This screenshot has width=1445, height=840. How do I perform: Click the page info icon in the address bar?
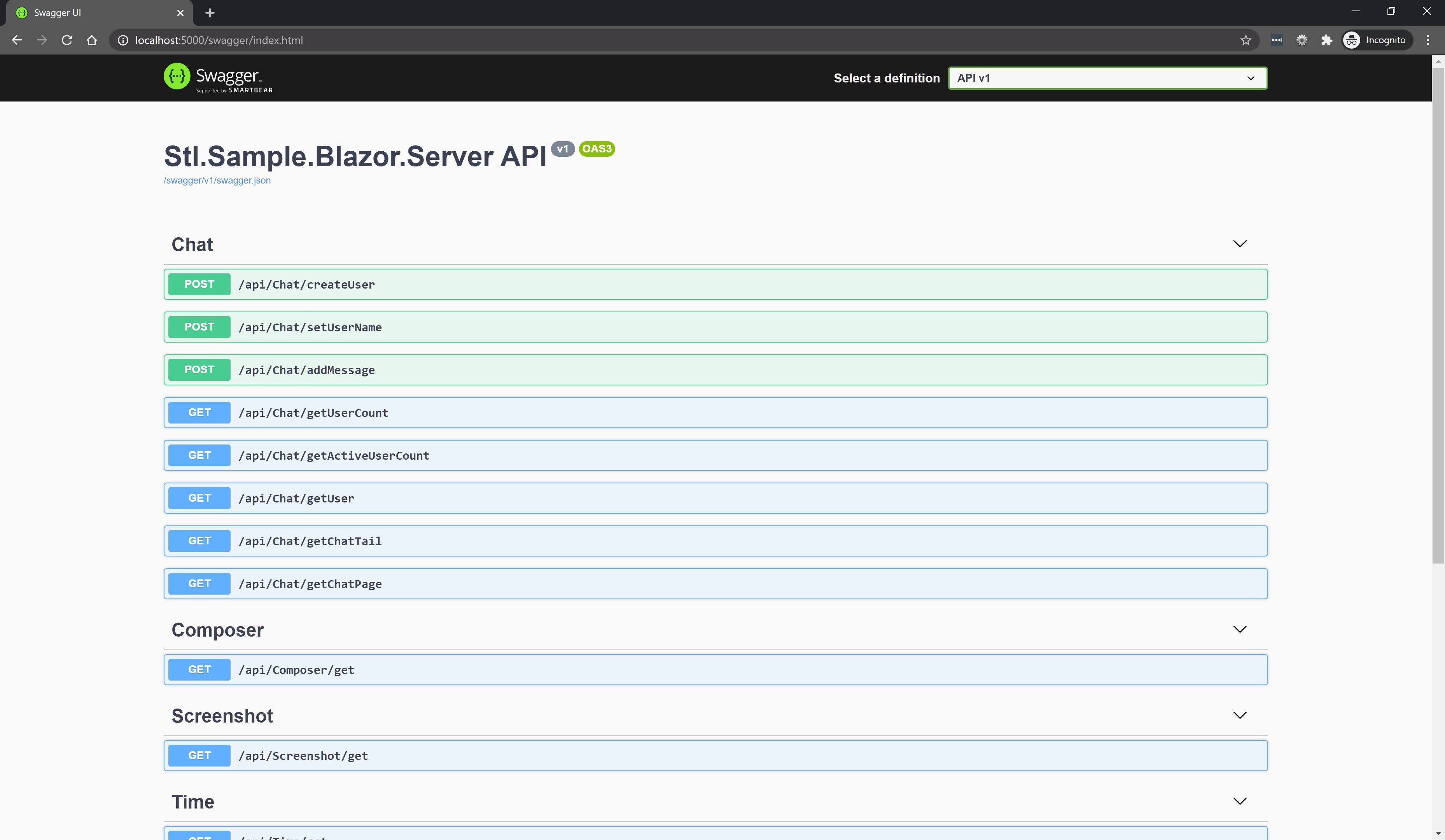[x=123, y=40]
